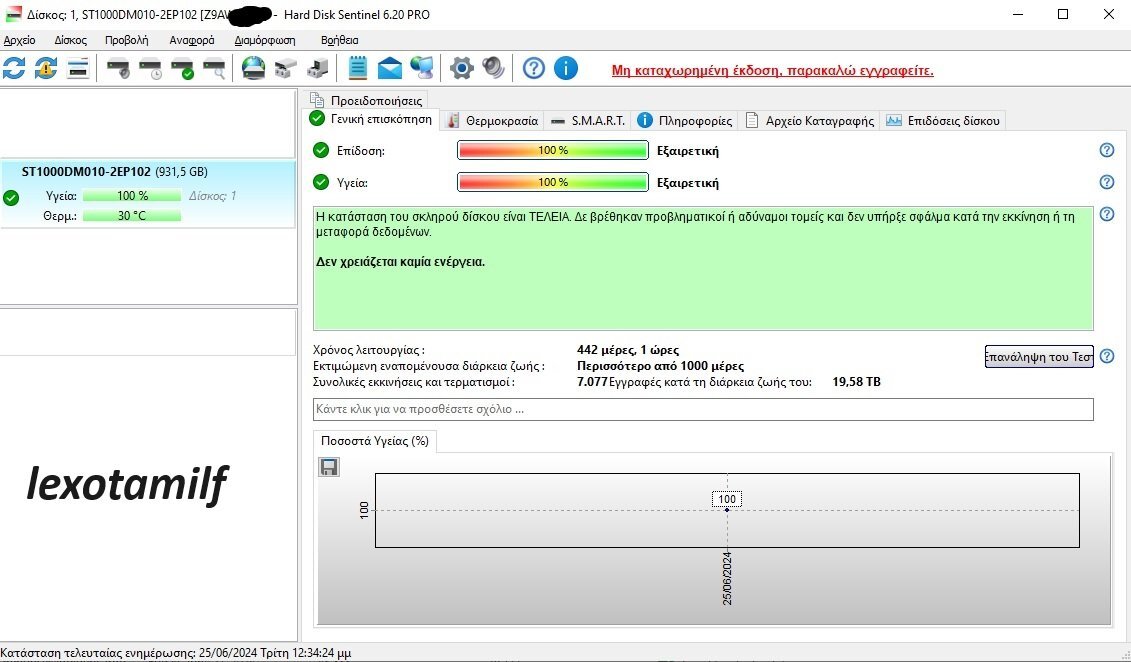
Task: Click the disk with shield toolbar icon
Action: 118,69
